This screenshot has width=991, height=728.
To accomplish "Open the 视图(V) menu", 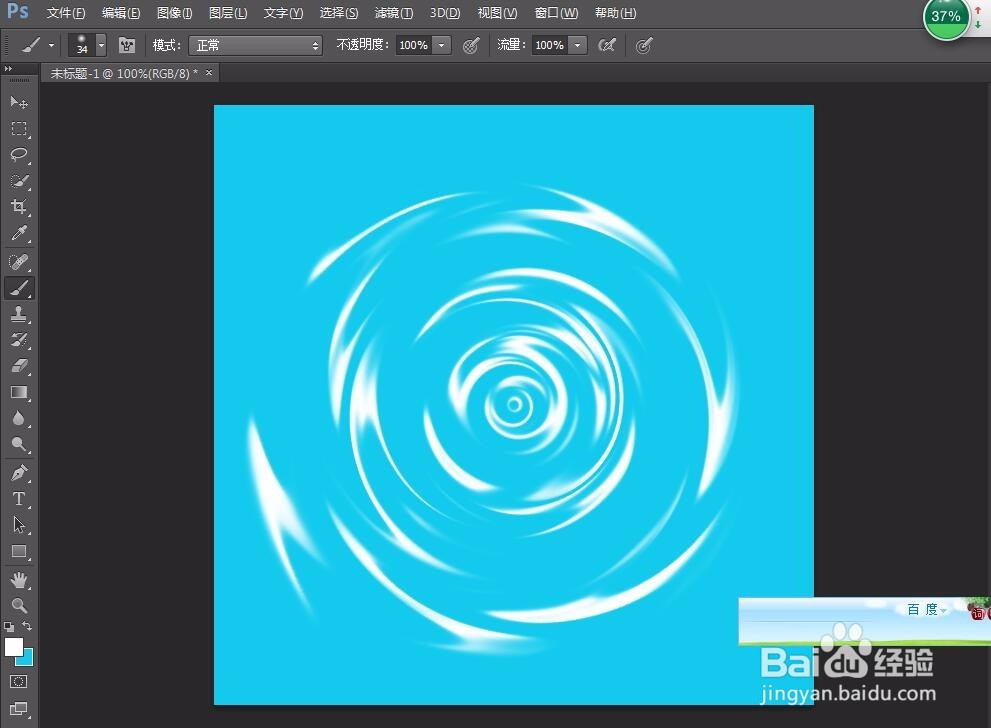I will point(497,13).
